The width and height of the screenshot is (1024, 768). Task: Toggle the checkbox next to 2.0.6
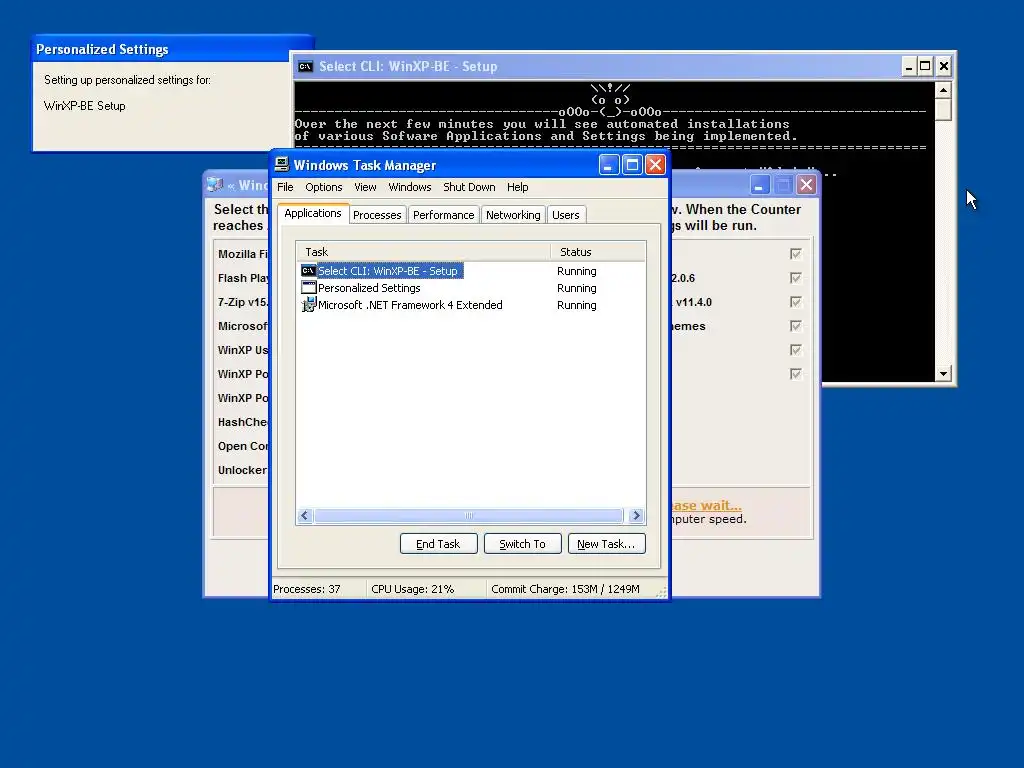(x=795, y=278)
